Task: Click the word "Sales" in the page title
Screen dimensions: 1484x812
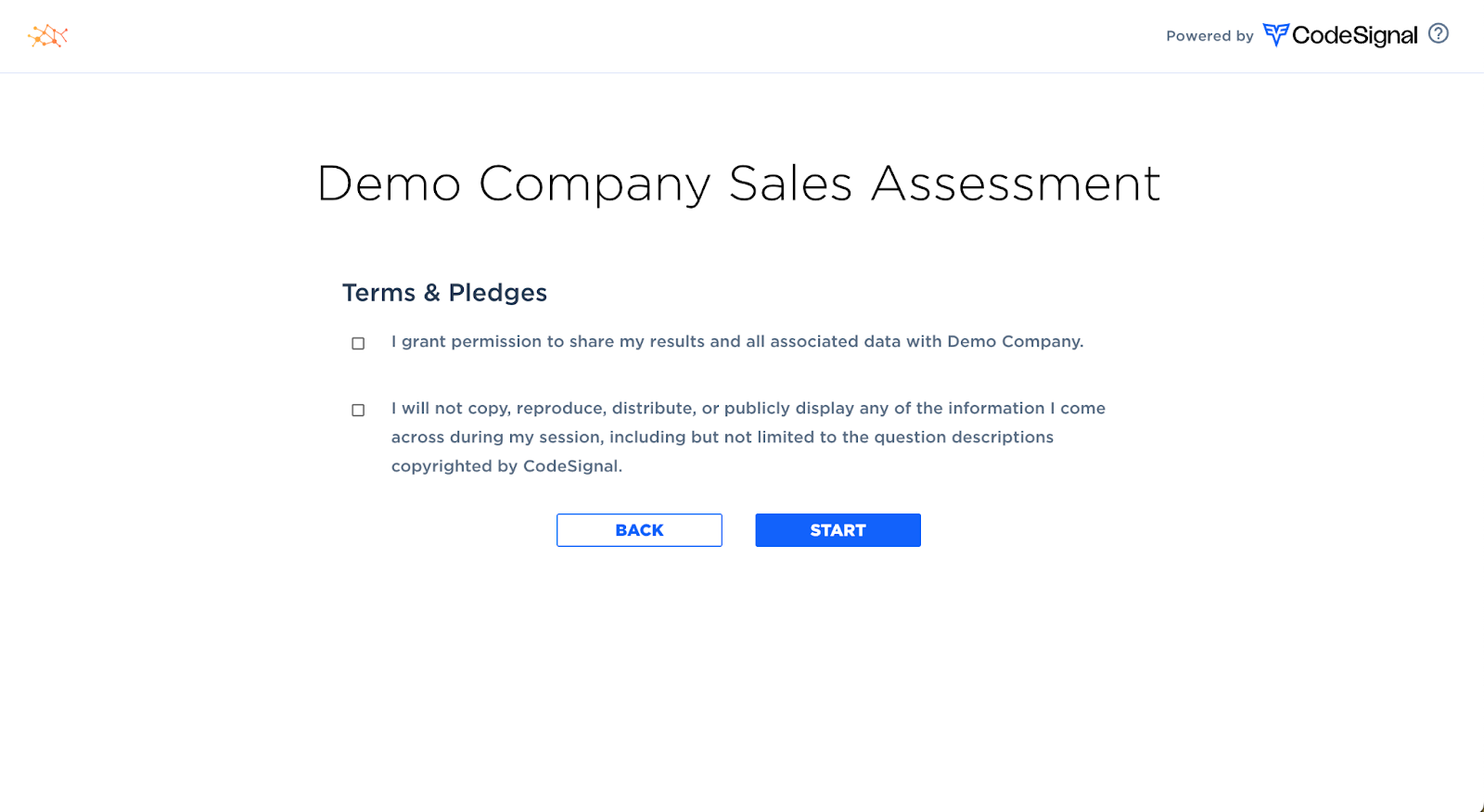Action: pyautogui.click(x=790, y=184)
